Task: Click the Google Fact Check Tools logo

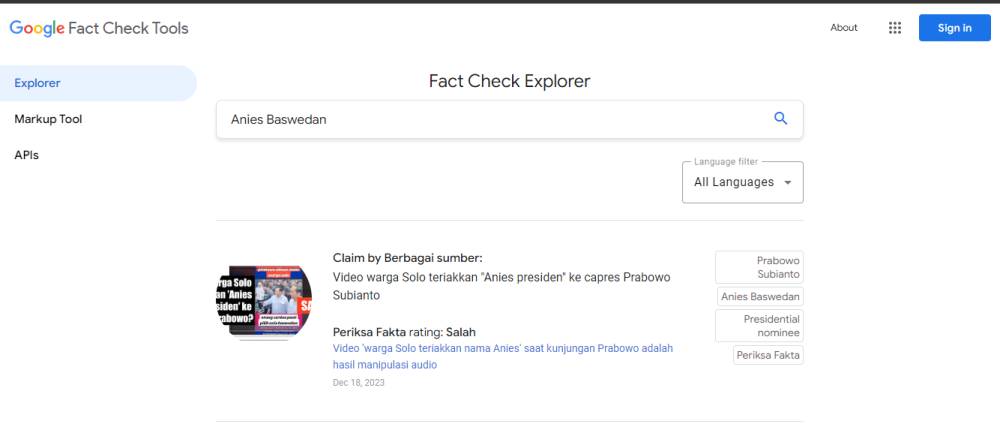Action: click(99, 28)
